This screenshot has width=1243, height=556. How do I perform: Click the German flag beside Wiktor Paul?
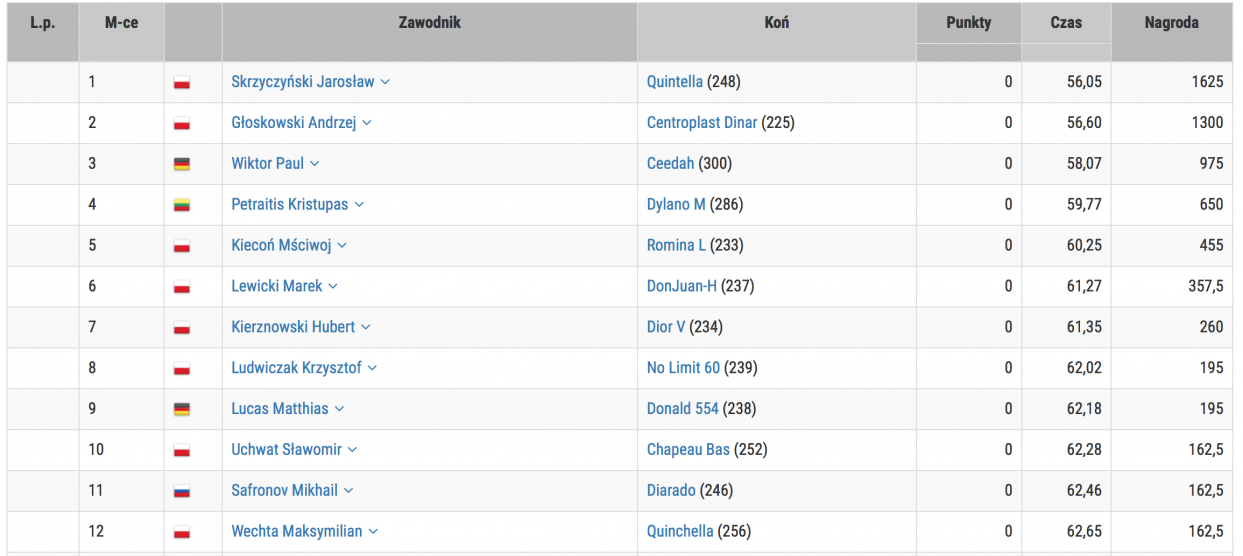point(182,164)
